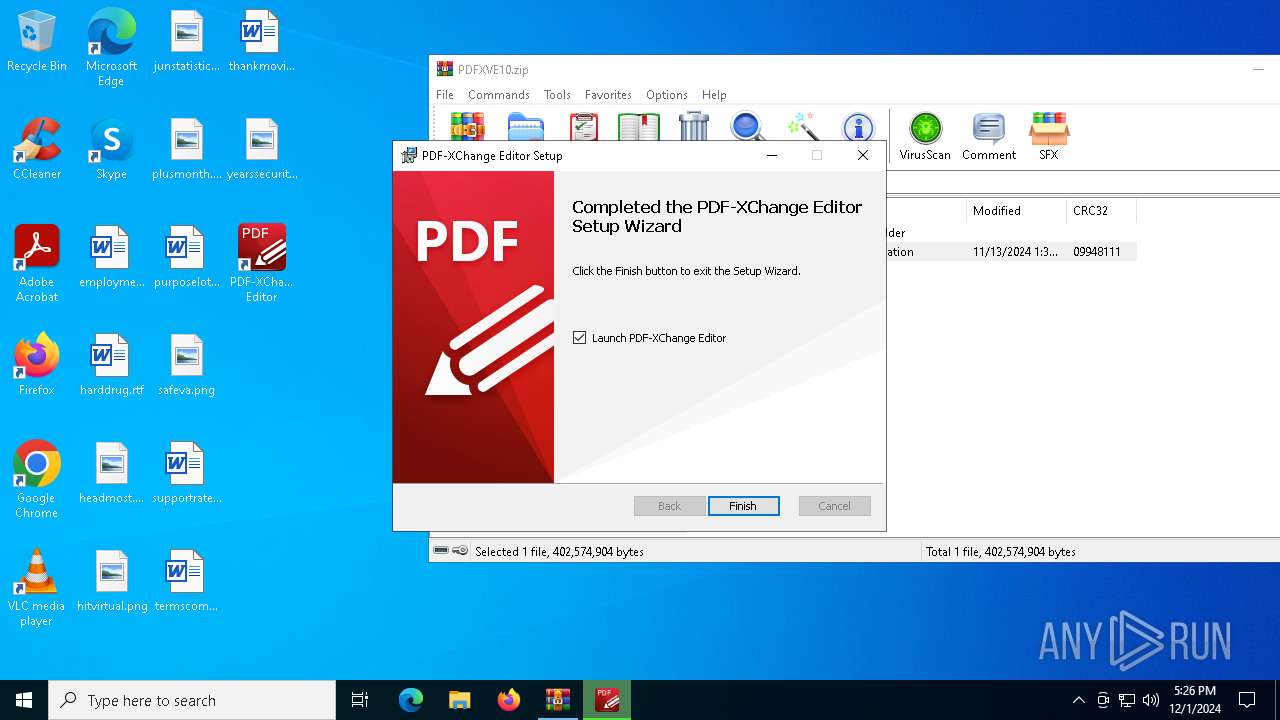This screenshot has width=1280, height=720.
Task: Select the Google Chrome desktop shortcut
Action: (x=37, y=480)
